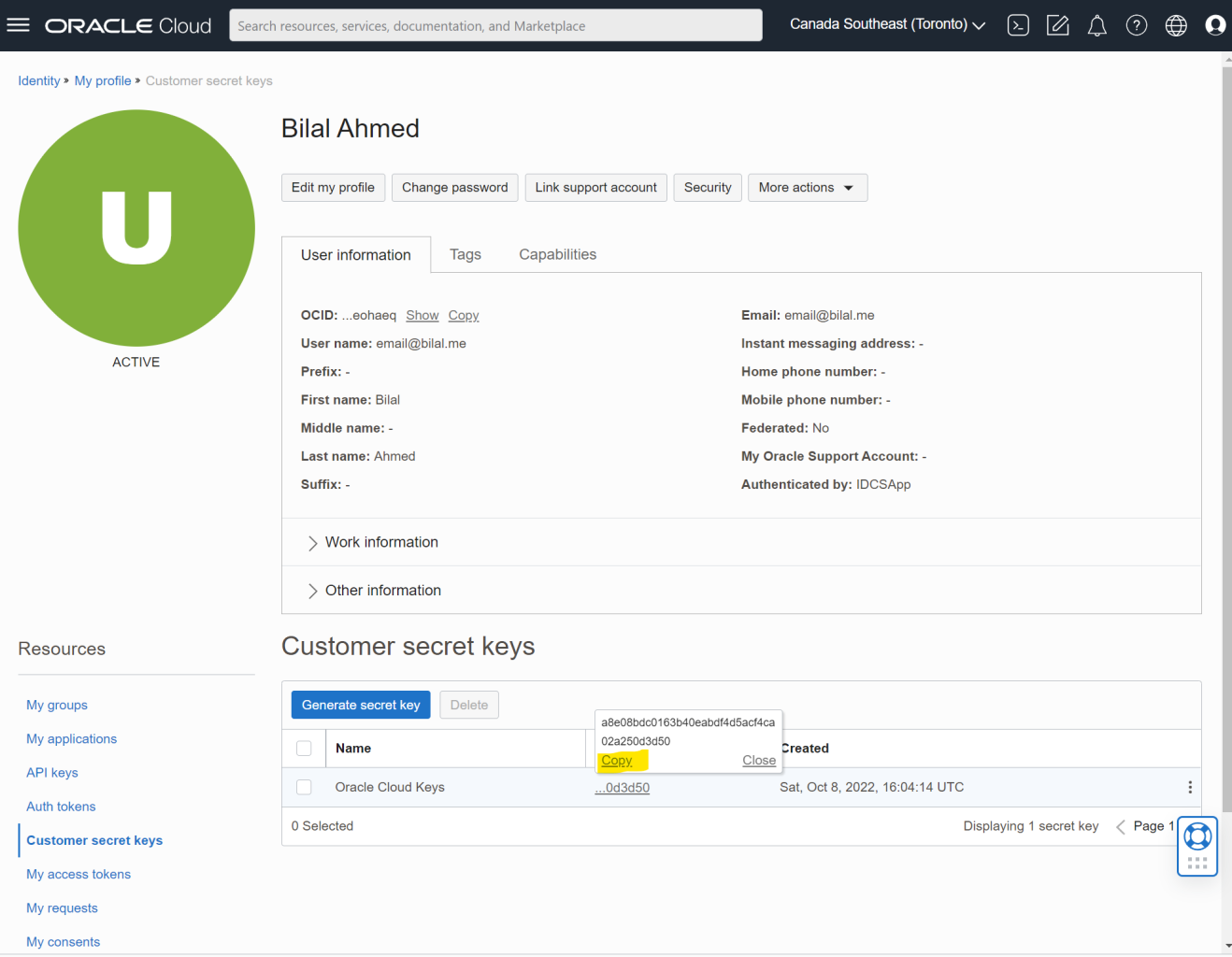Image resolution: width=1232 pixels, height=957 pixels.
Task: Focus the search resources input field
Action: coord(495,25)
